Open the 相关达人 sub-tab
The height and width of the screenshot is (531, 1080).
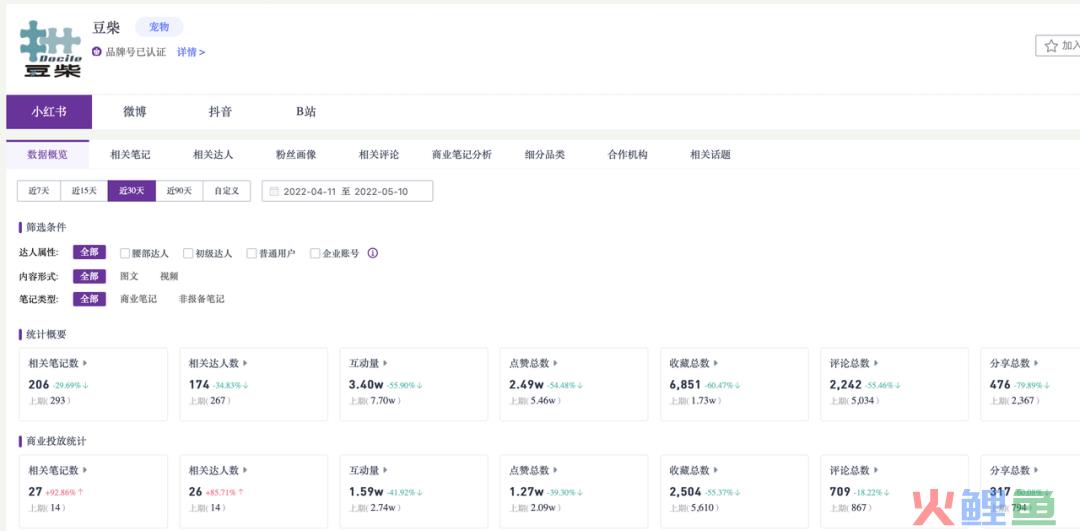coord(213,155)
